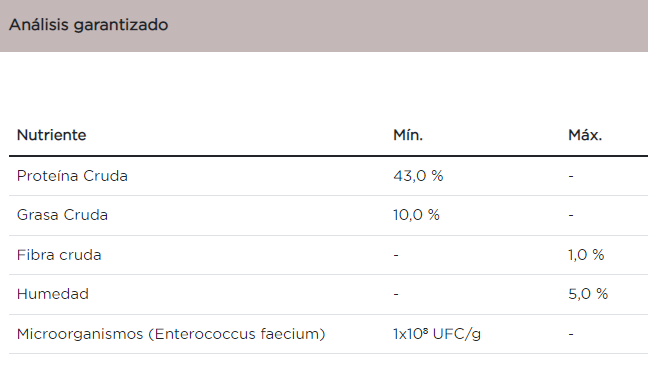Click the Proteína Cruda row label
This screenshot has width=648, height=368.
[72, 176]
